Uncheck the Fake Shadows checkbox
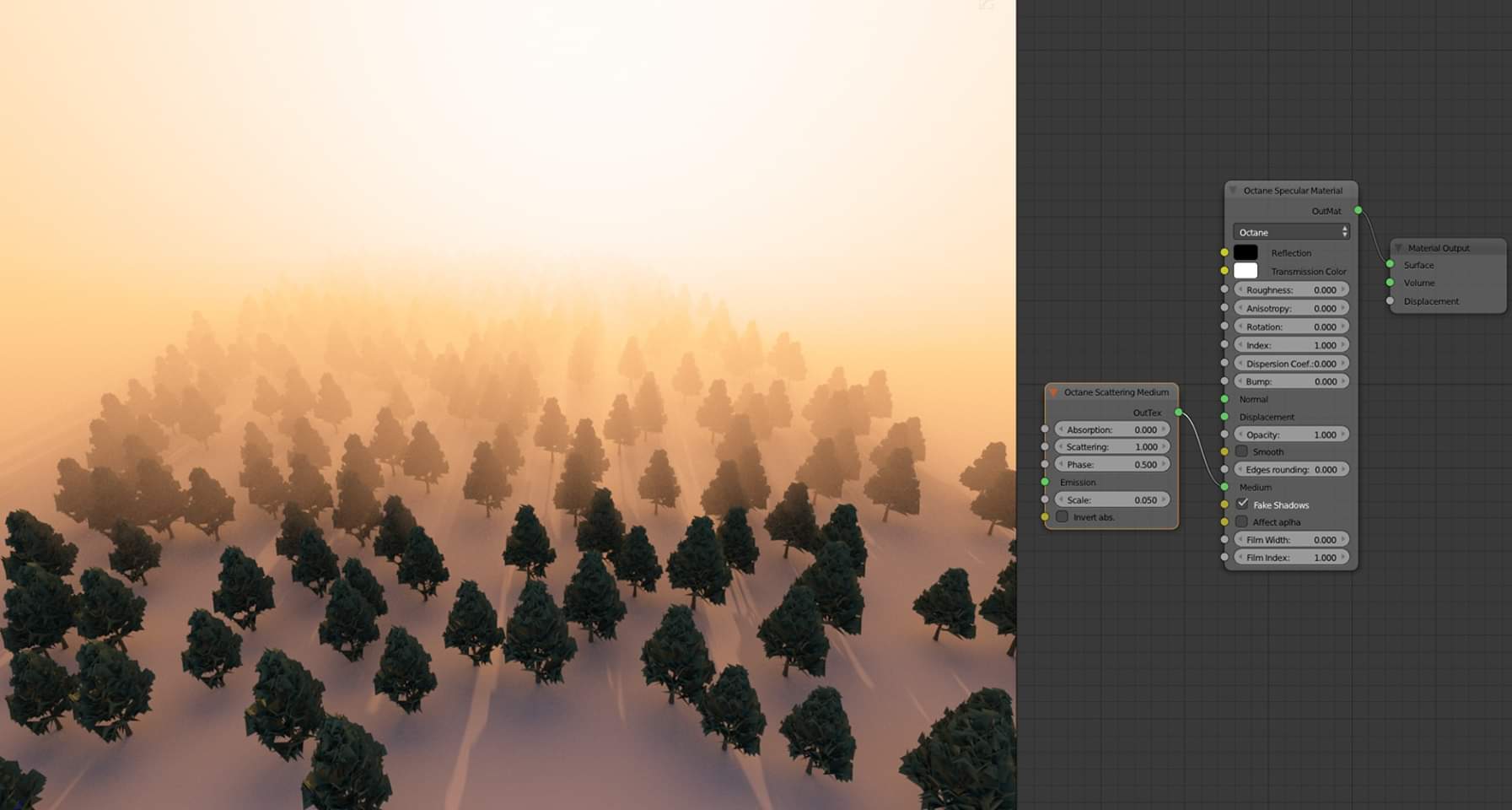 pyautogui.click(x=1242, y=504)
